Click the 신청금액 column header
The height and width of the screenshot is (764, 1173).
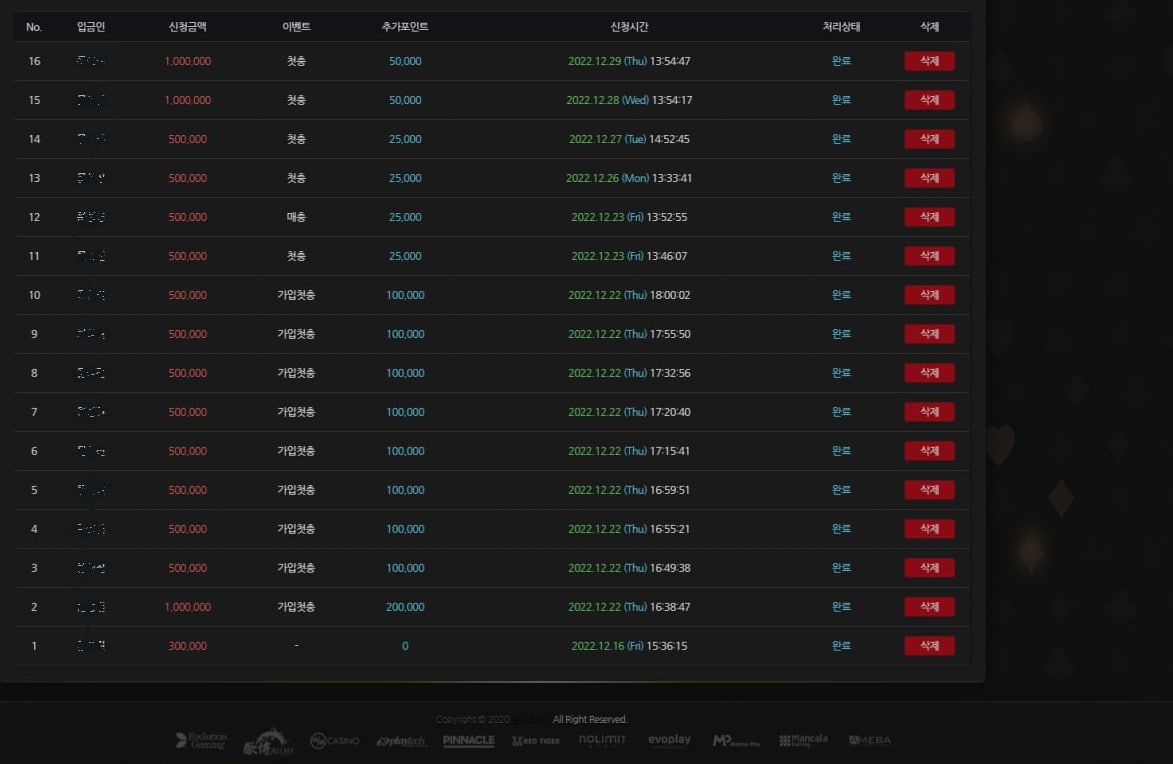[187, 27]
